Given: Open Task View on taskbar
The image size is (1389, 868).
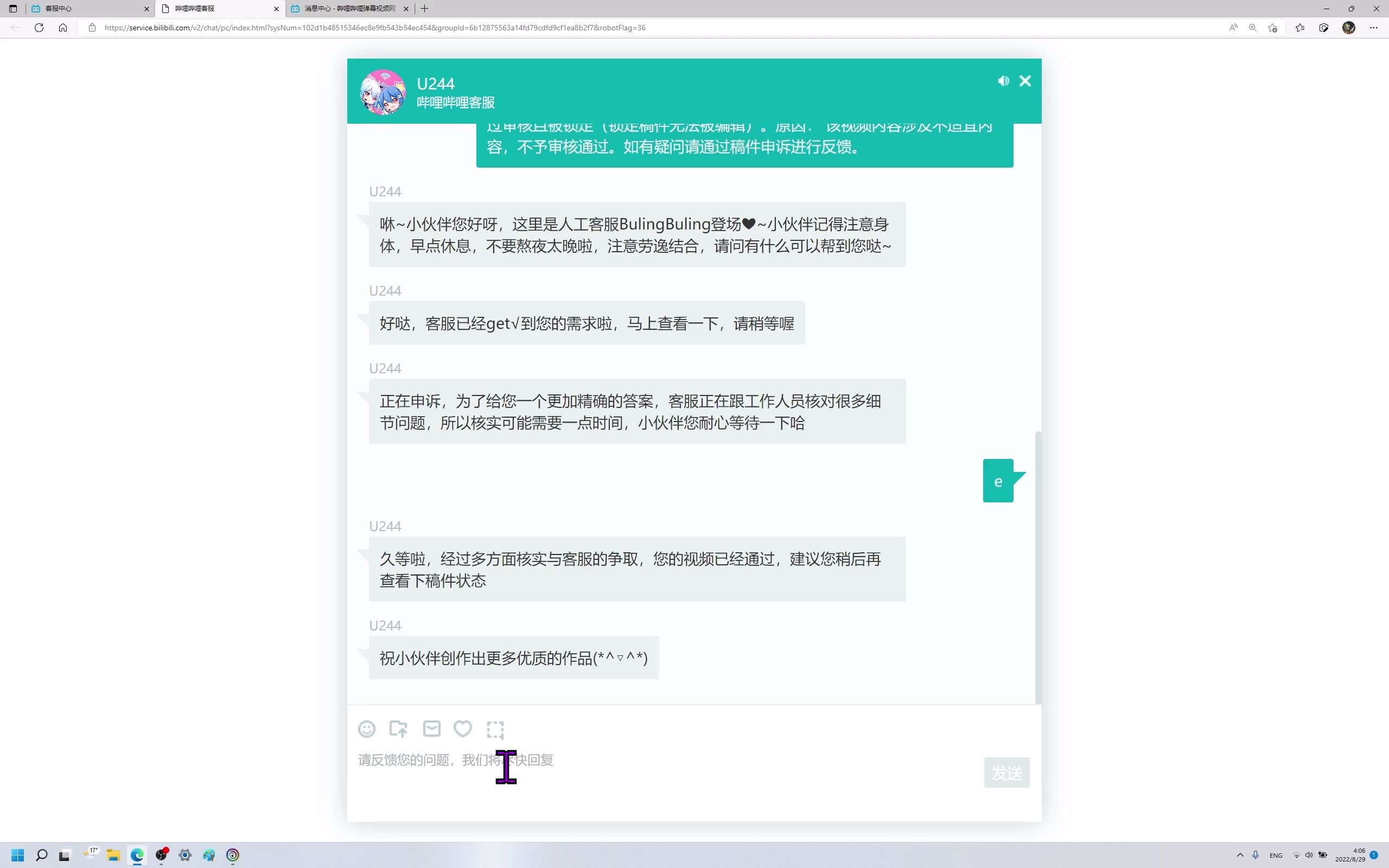Looking at the screenshot, I should click(x=64, y=855).
